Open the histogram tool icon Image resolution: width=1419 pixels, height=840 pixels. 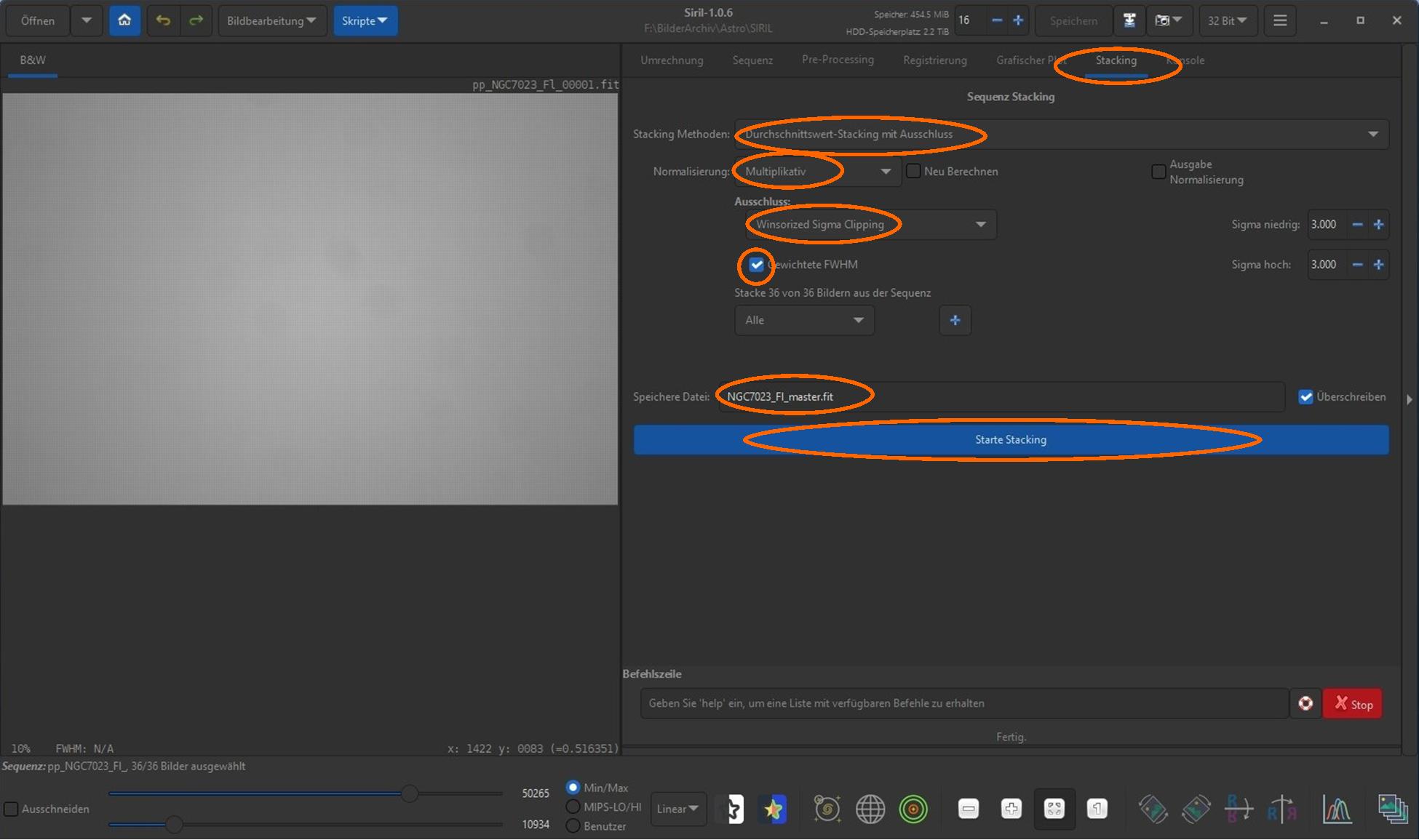[1337, 809]
